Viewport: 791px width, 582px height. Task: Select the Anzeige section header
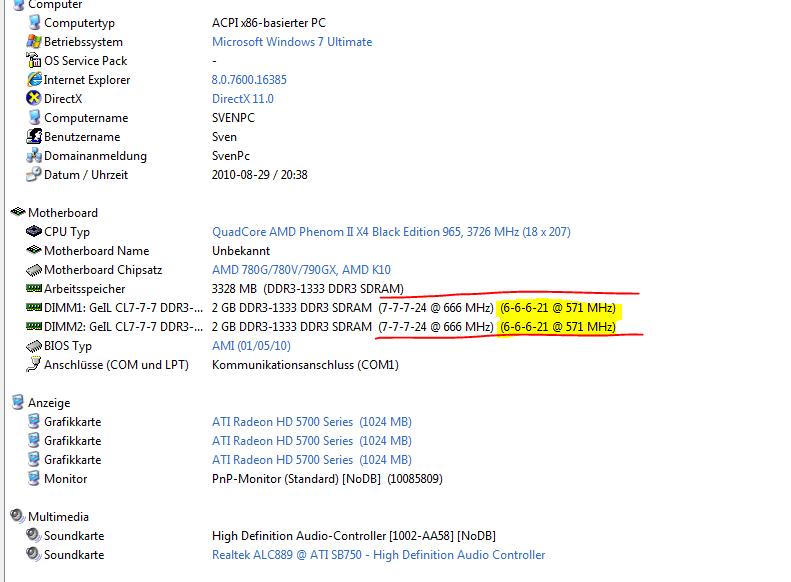pos(49,403)
